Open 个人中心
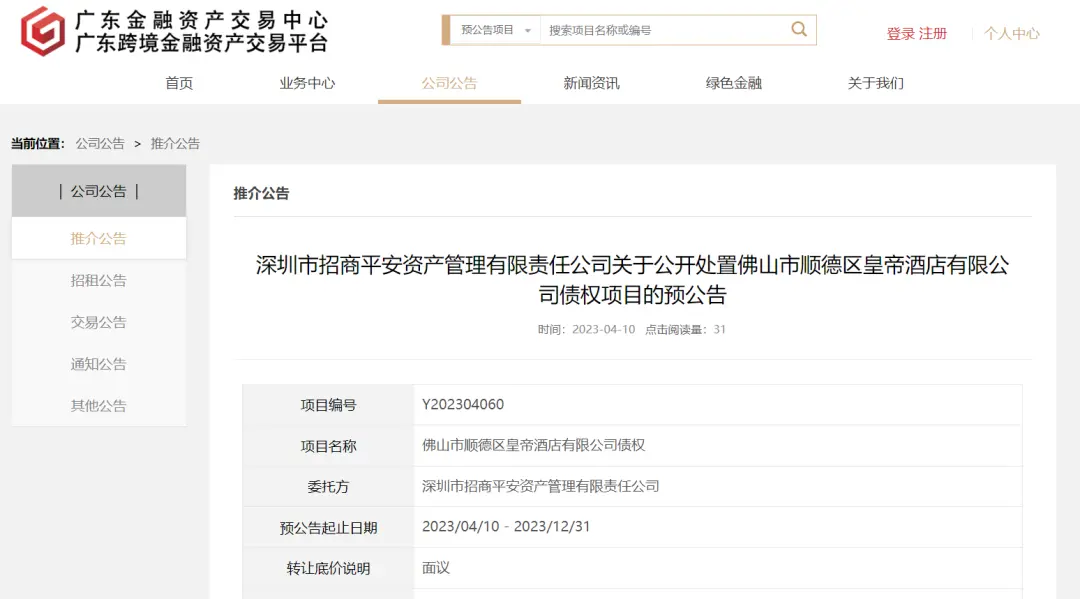1080x599 pixels. 1011,34
